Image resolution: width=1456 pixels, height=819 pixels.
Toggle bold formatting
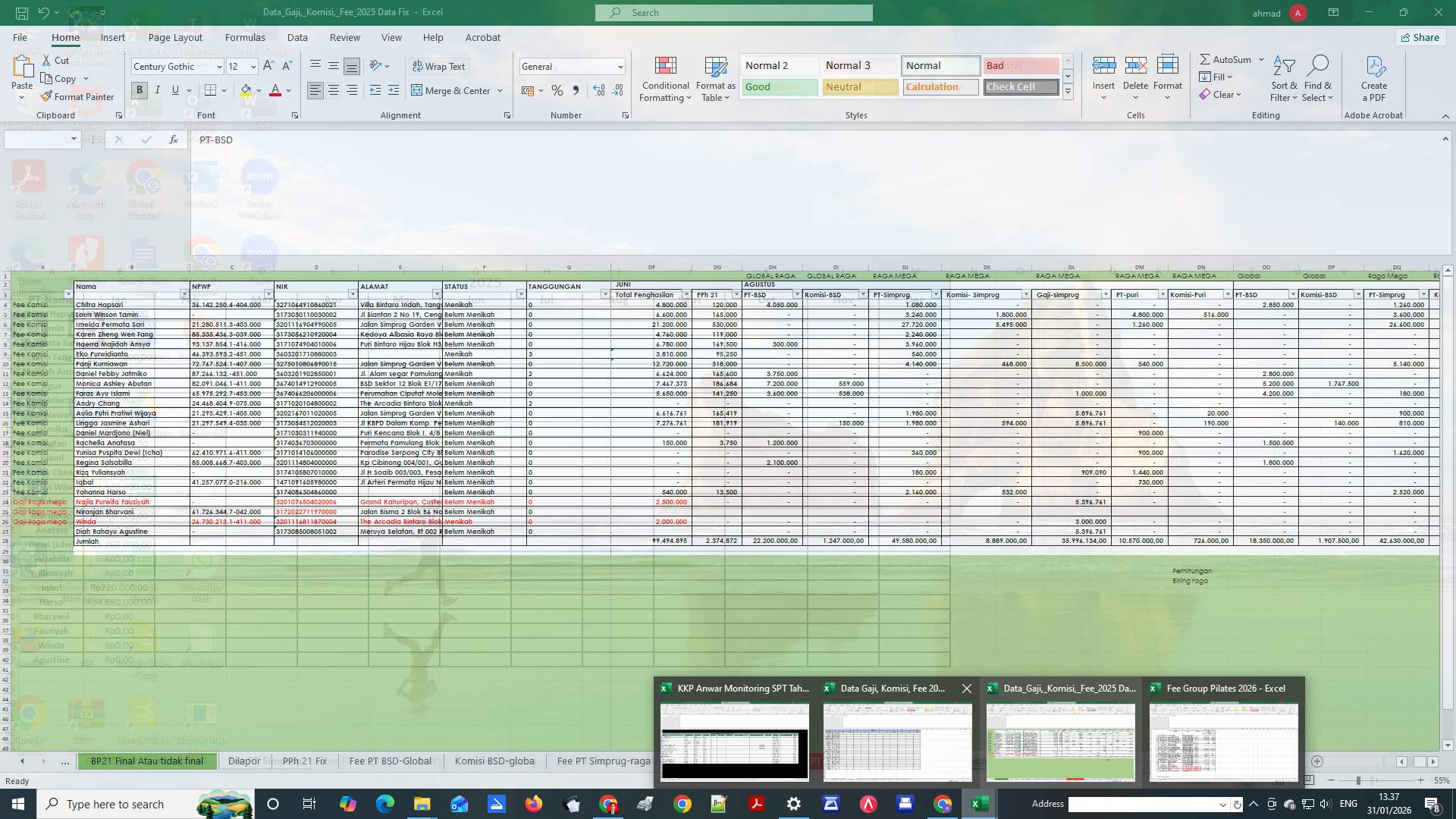point(139,89)
